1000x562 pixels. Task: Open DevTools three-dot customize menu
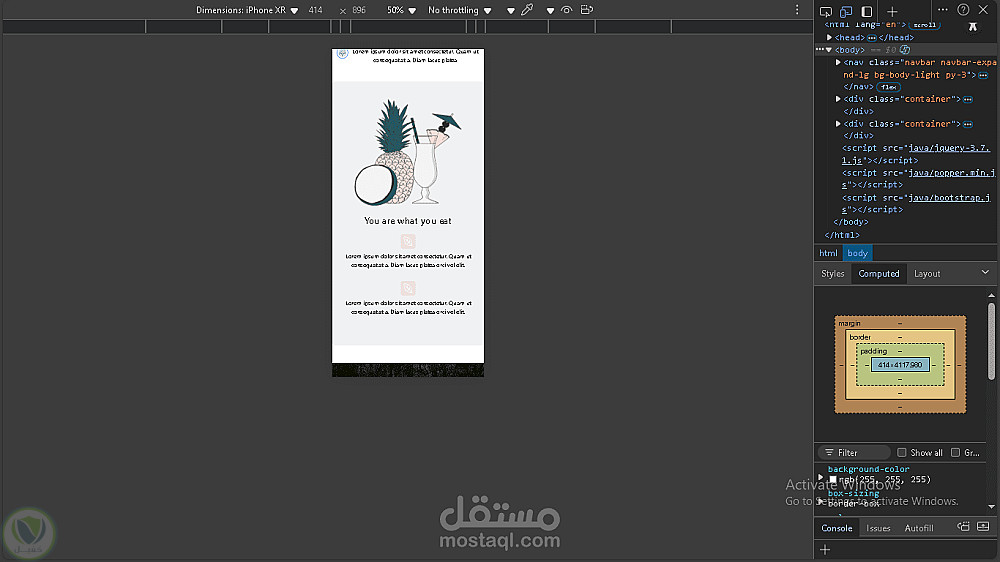(x=943, y=10)
